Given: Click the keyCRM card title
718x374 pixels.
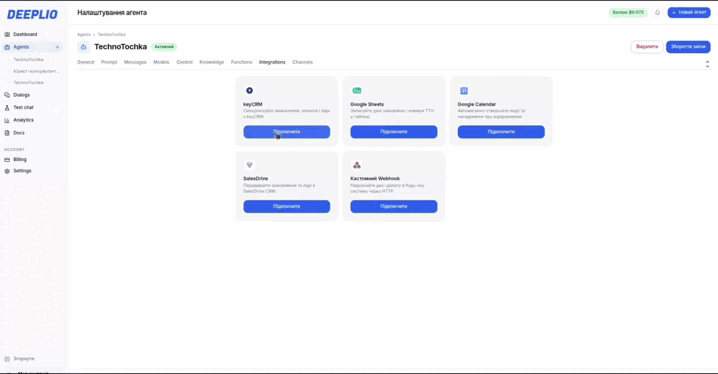Looking at the screenshot, I should tap(253, 104).
